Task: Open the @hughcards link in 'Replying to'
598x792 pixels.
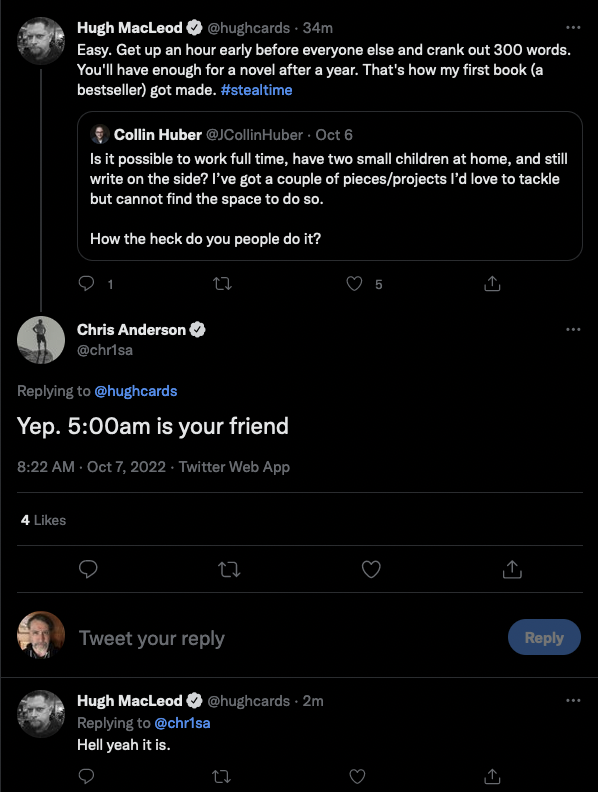Action: pos(136,391)
